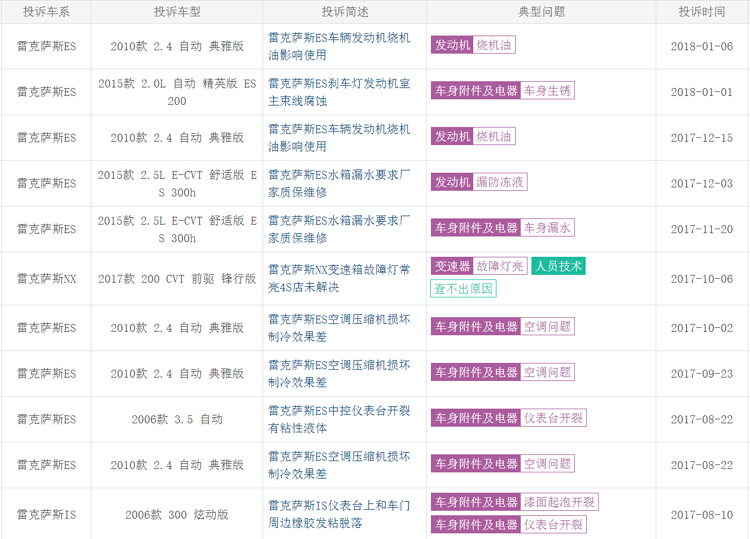Click the 漏防冻液 tag
750x539 pixels.
[500, 182]
